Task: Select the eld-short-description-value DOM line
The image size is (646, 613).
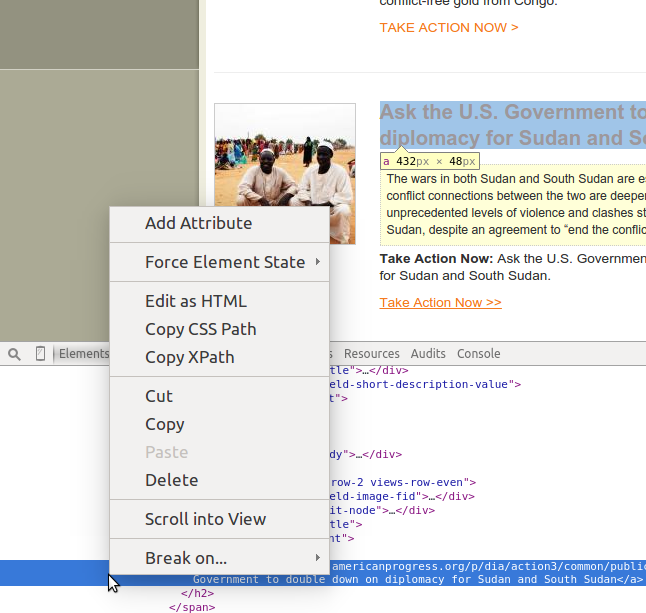Action: tap(425, 384)
